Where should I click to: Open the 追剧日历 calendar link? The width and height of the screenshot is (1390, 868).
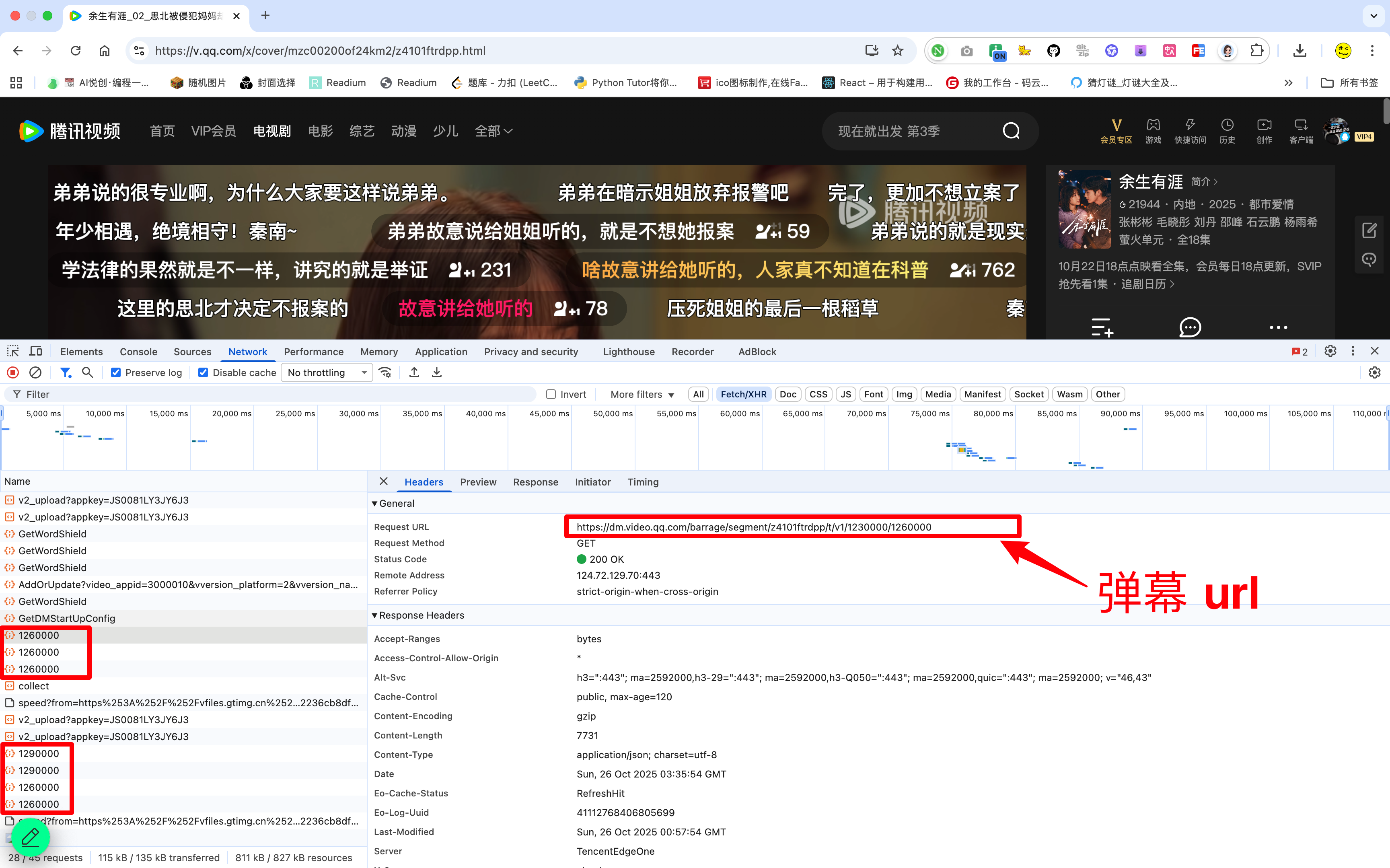coord(1148,284)
